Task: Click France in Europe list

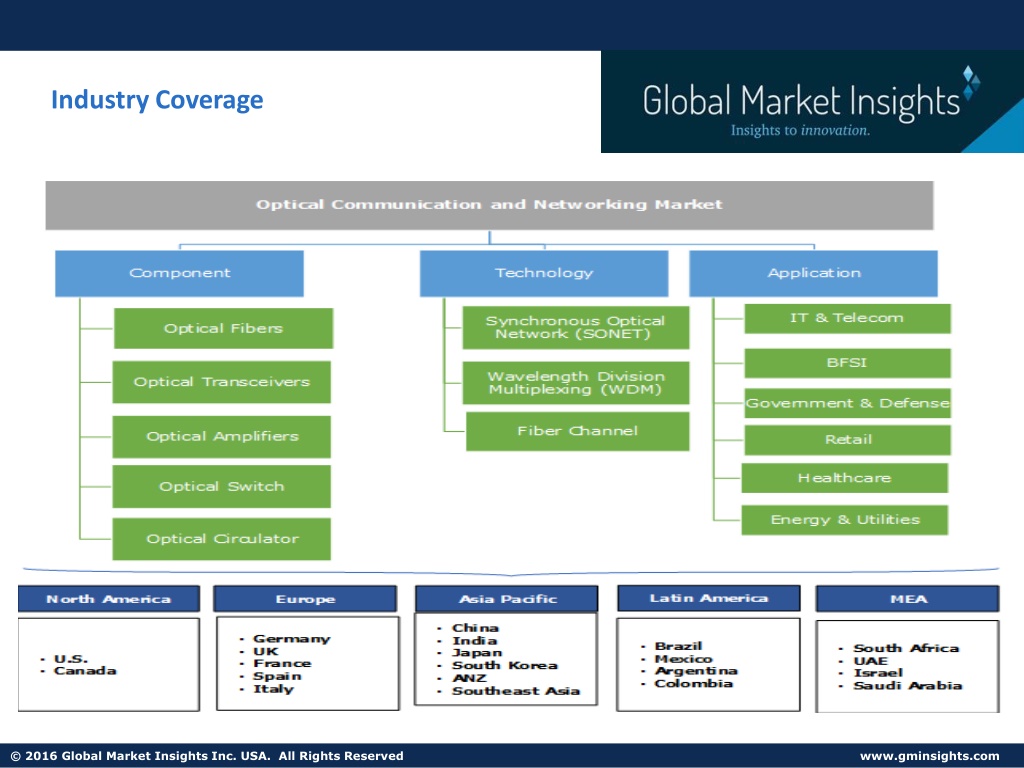Action: click(x=282, y=664)
